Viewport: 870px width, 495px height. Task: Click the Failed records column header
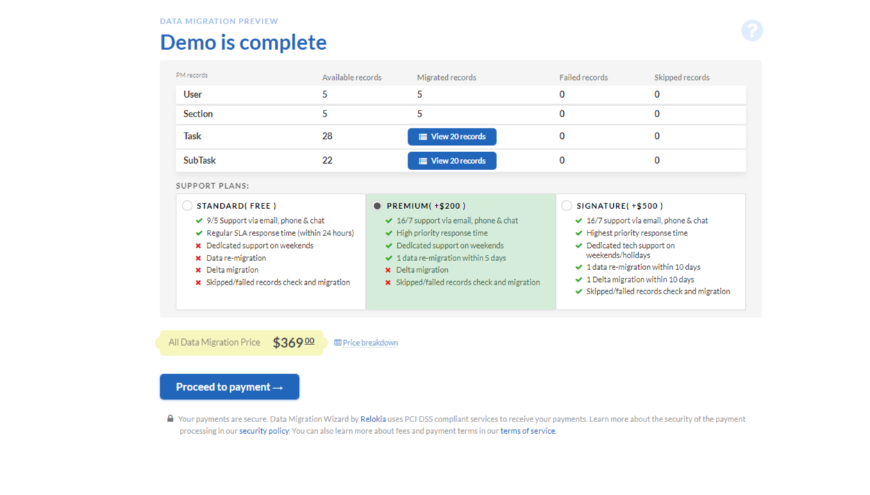(582, 77)
